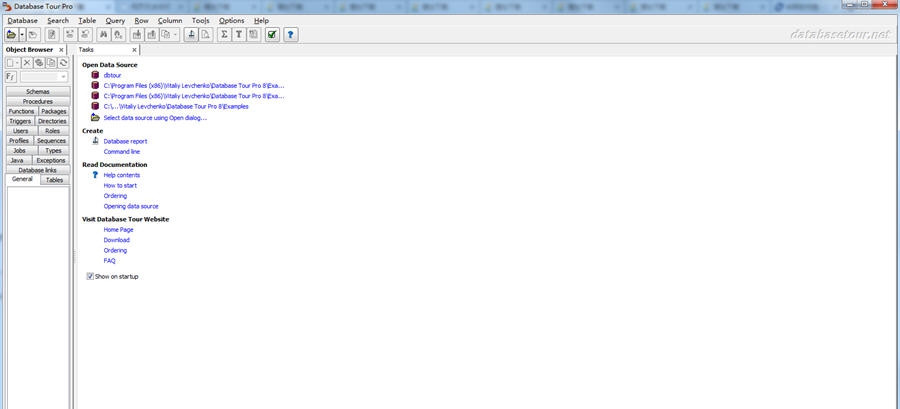Click the Download website link
The width and height of the screenshot is (900, 409).
(117, 240)
